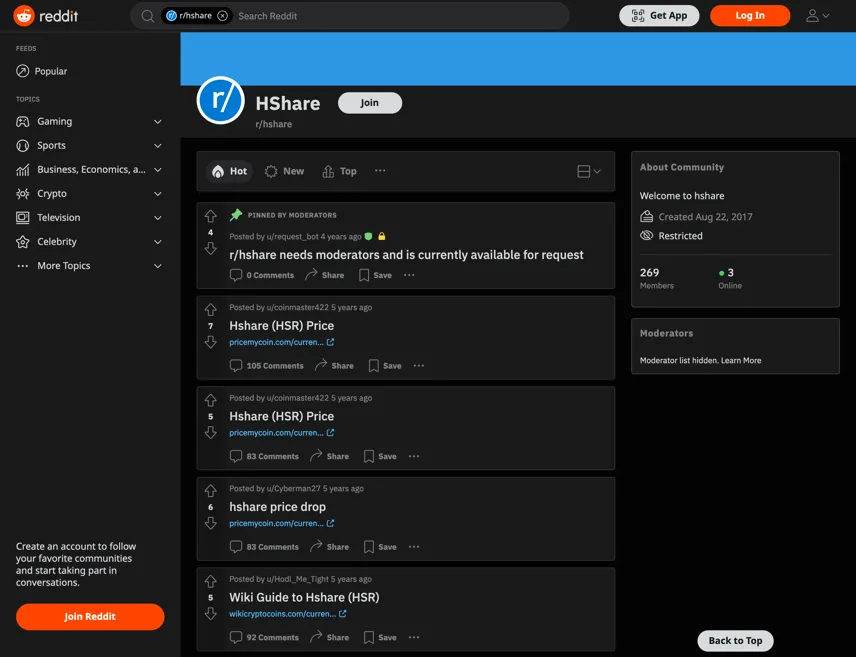This screenshot has height=657, width=856.
Task: Share the Wiki Guide to Hshare post
Action: click(x=329, y=637)
